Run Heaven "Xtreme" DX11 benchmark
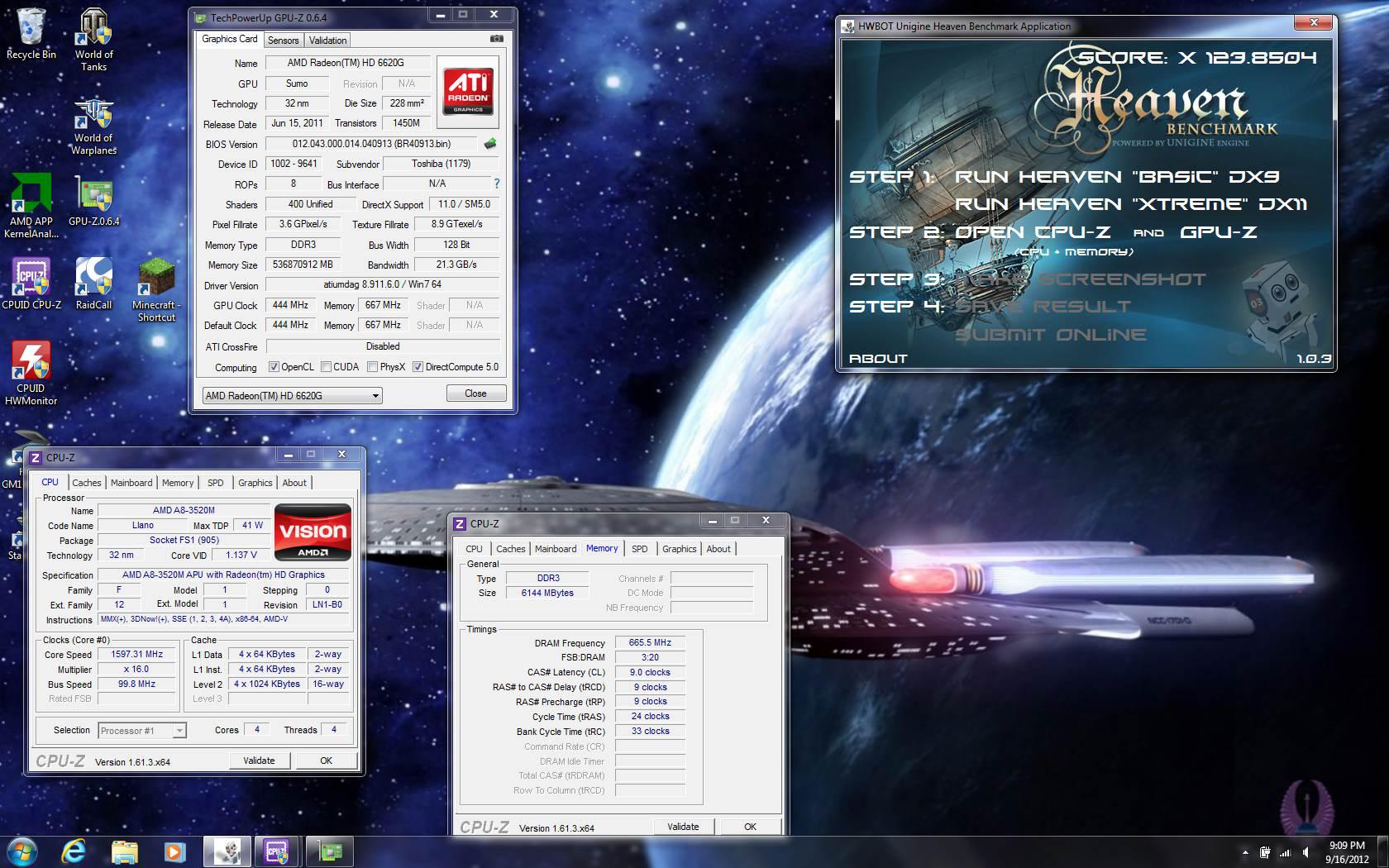The height and width of the screenshot is (868, 1389). [1132, 204]
